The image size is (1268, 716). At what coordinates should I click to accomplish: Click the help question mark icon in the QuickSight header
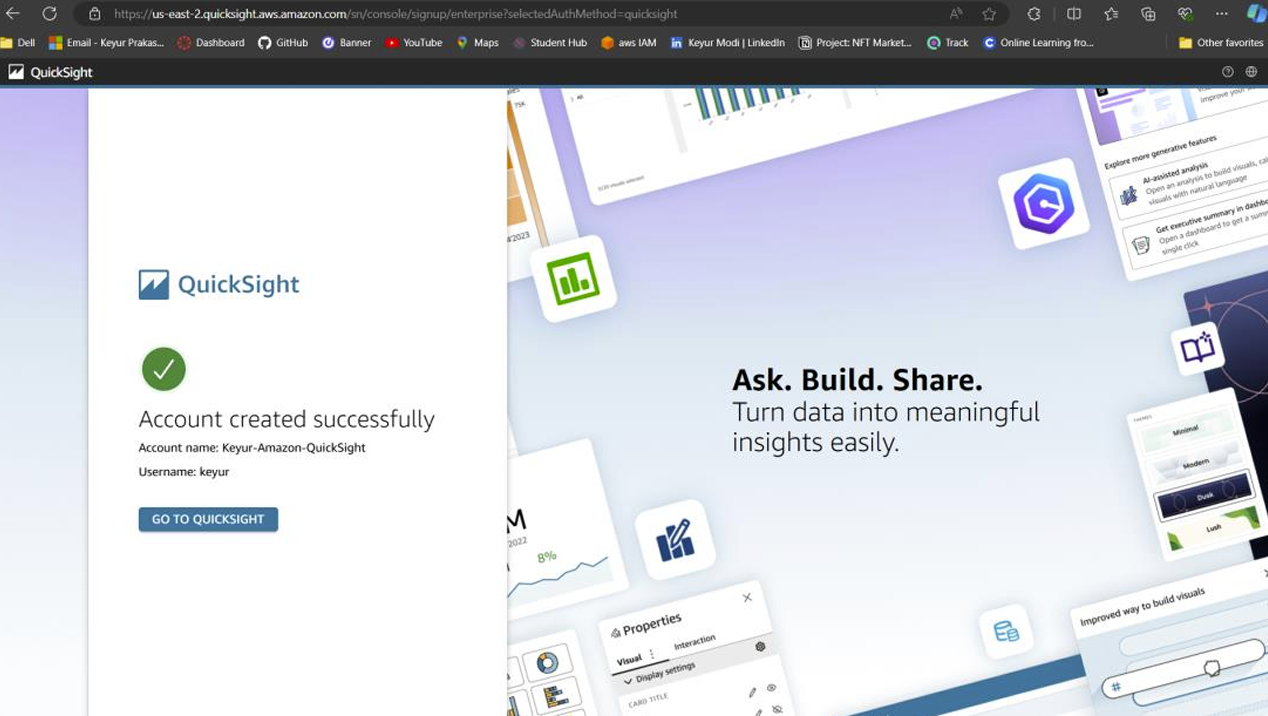coord(1228,72)
